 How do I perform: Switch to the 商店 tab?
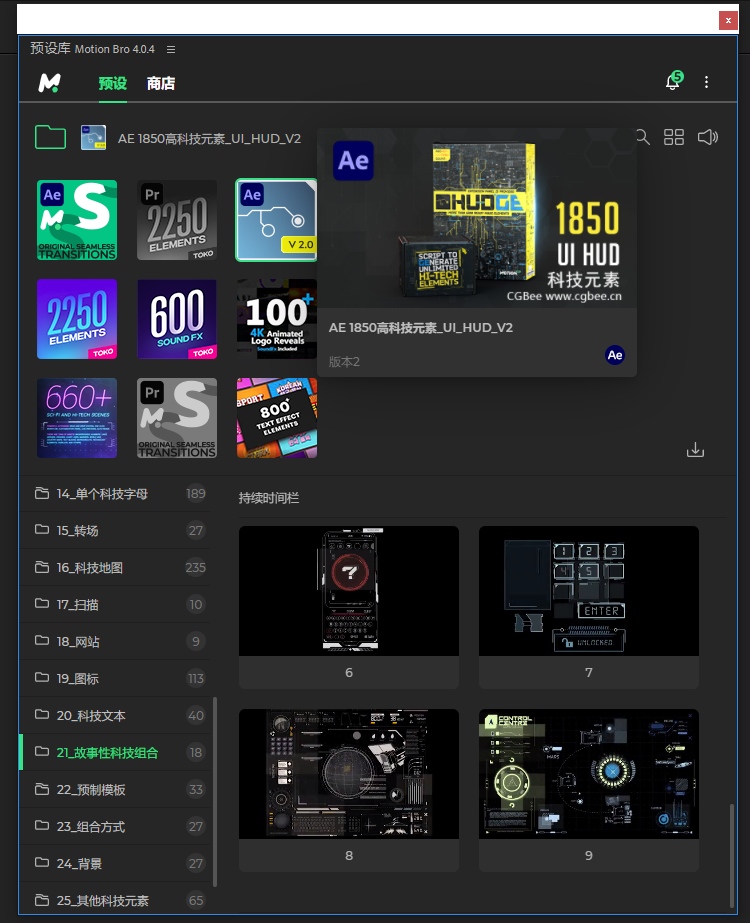(x=161, y=84)
